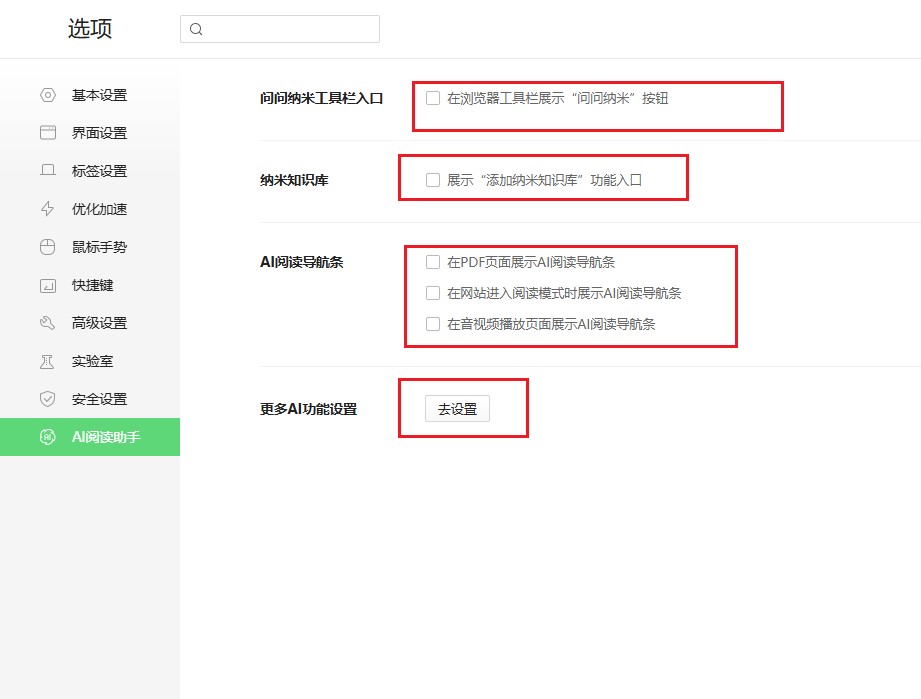Check 在PDF页面展示AI阅读导航条
Screen dimensions: 921x699
pyautogui.click(x=433, y=262)
